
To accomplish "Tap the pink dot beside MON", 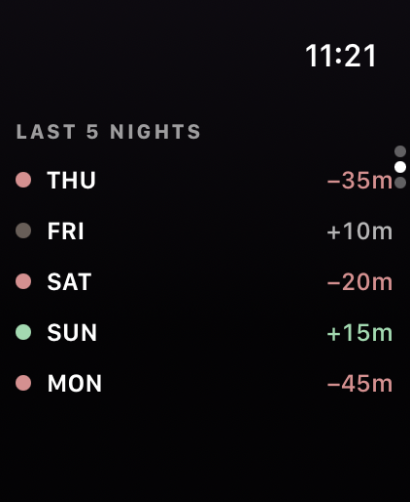I will [23, 383].
